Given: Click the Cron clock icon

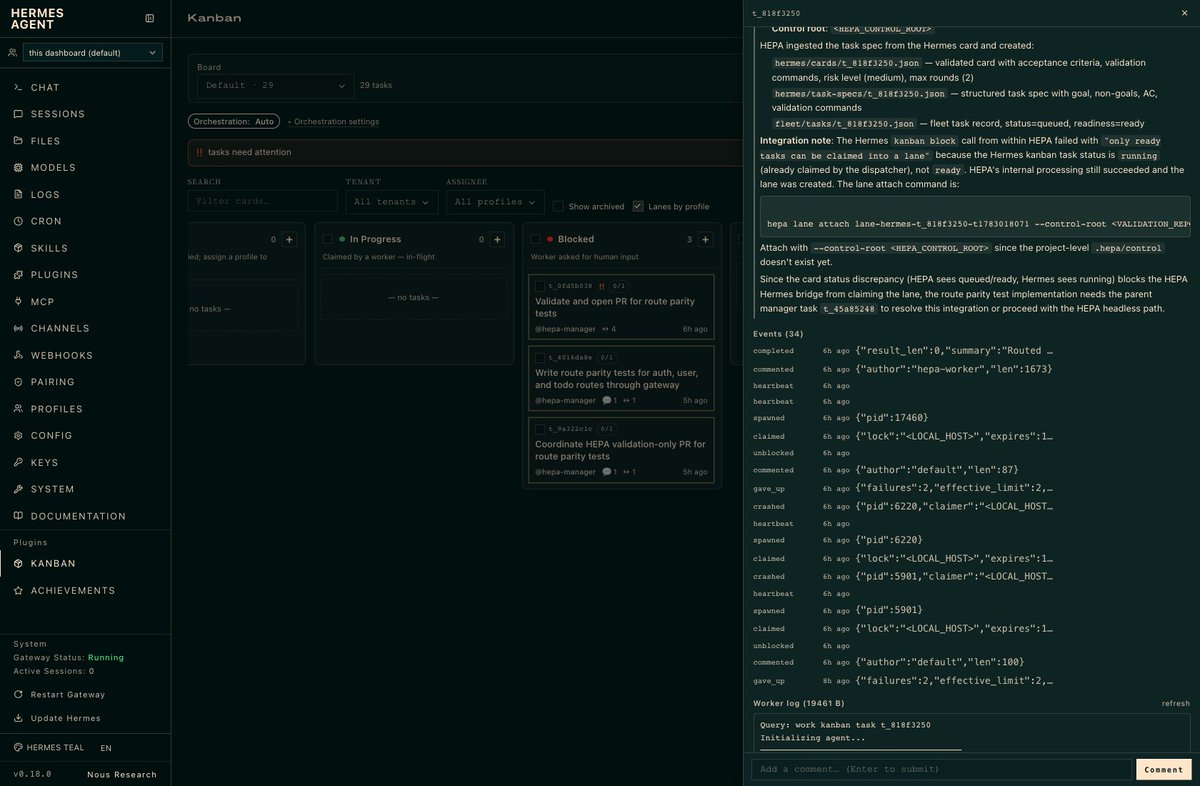Looking at the screenshot, I should coord(19,221).
